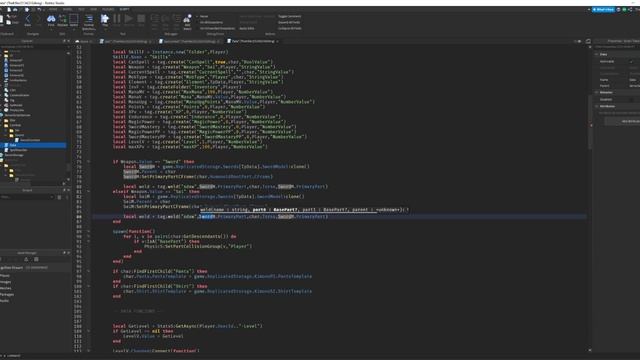Collapse the spawn function fold at line 89
Viewport: 640px width, 360px height.
[x=89, y=231]
